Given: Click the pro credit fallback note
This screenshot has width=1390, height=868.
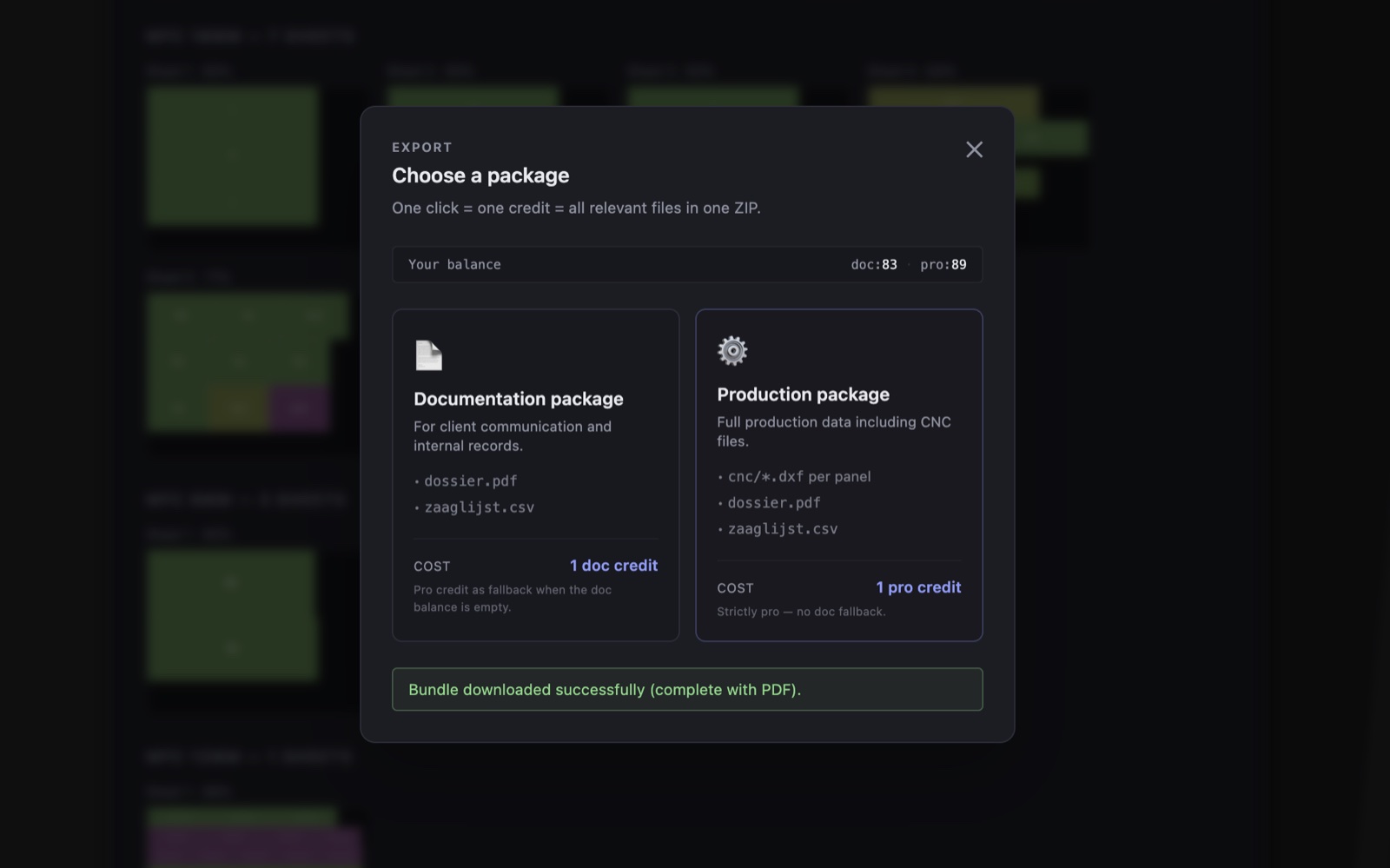Looking at the screenshot, I should [x=513, y=598].
